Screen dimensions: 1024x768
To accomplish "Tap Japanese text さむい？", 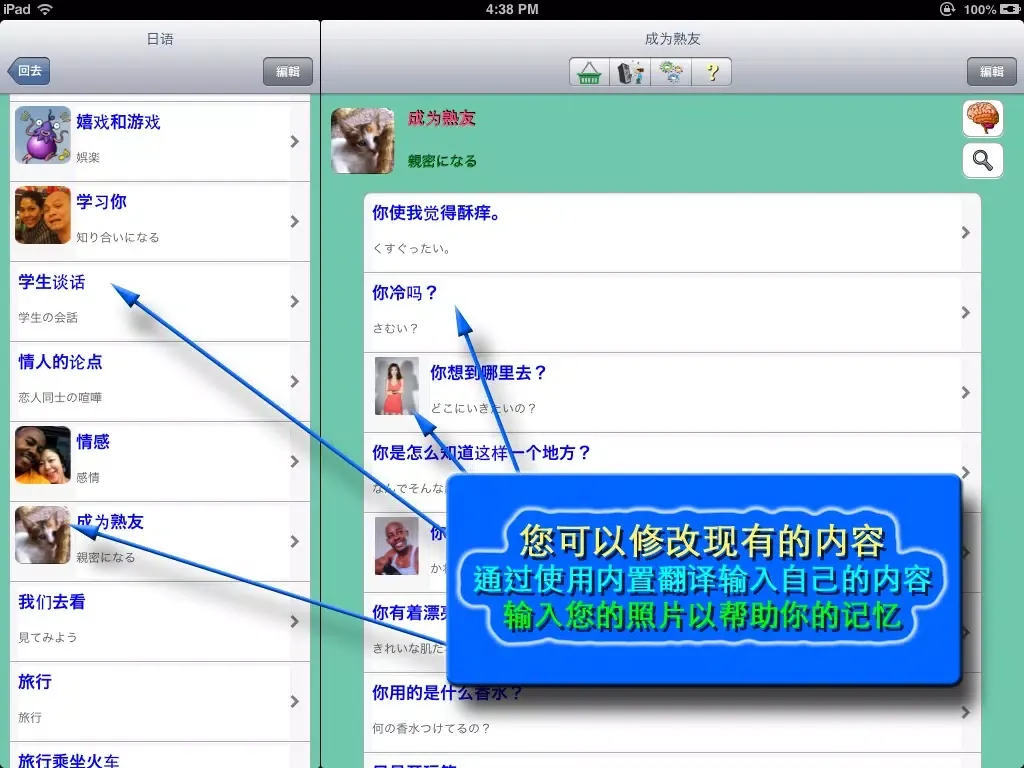I will (x=395, y=328).
